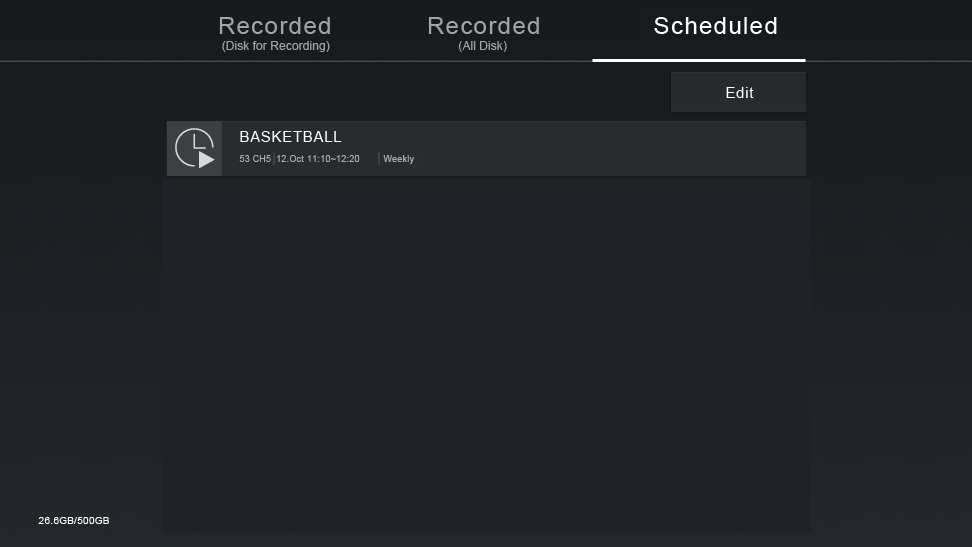972x547 pixels.
Task: Click the 12.Oct 11:10~12:20 time text
Action: (318, 159)
